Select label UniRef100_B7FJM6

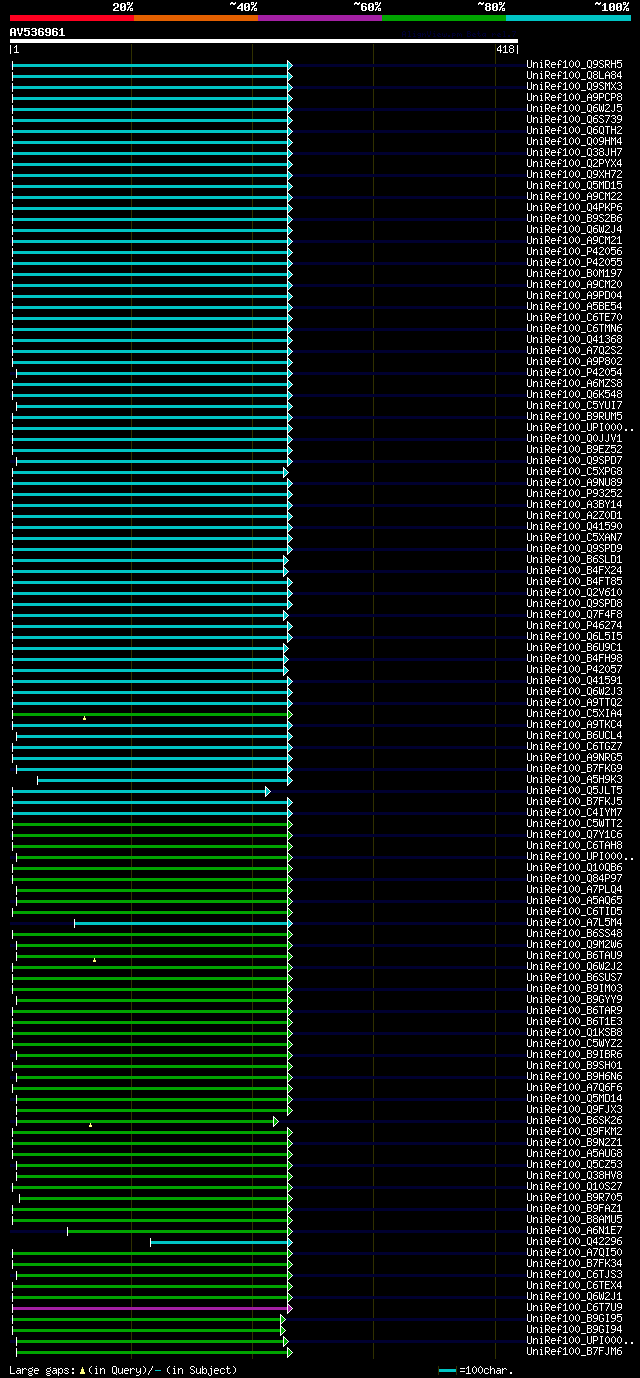point(574,1351)
